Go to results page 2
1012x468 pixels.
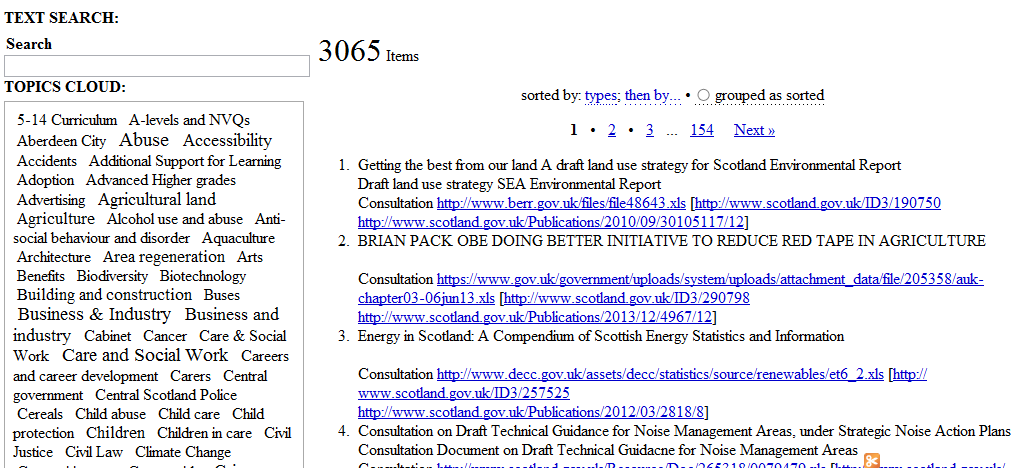(611, 130)
